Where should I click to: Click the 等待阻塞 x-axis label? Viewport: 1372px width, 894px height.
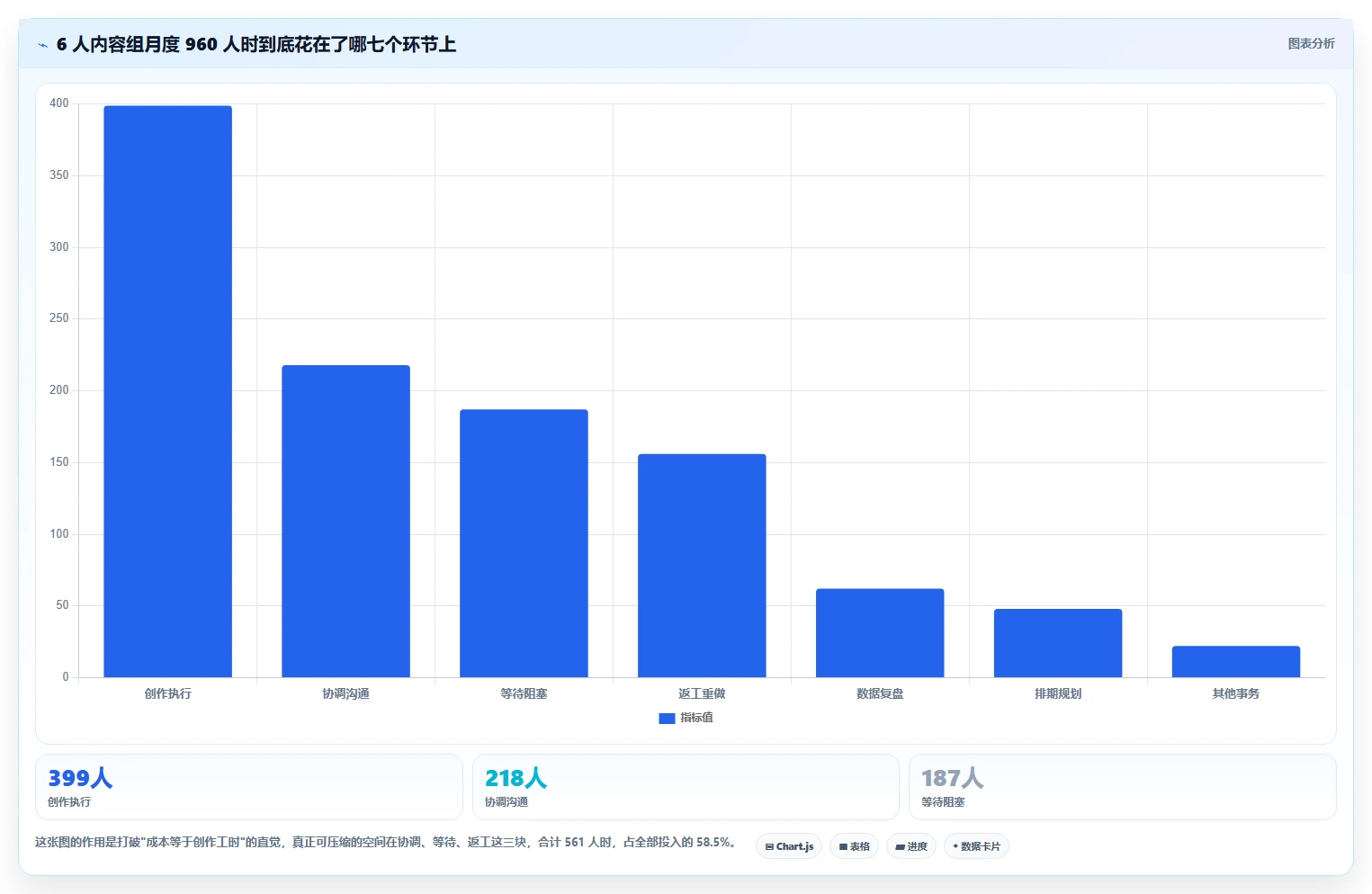(x=524, y=693)
